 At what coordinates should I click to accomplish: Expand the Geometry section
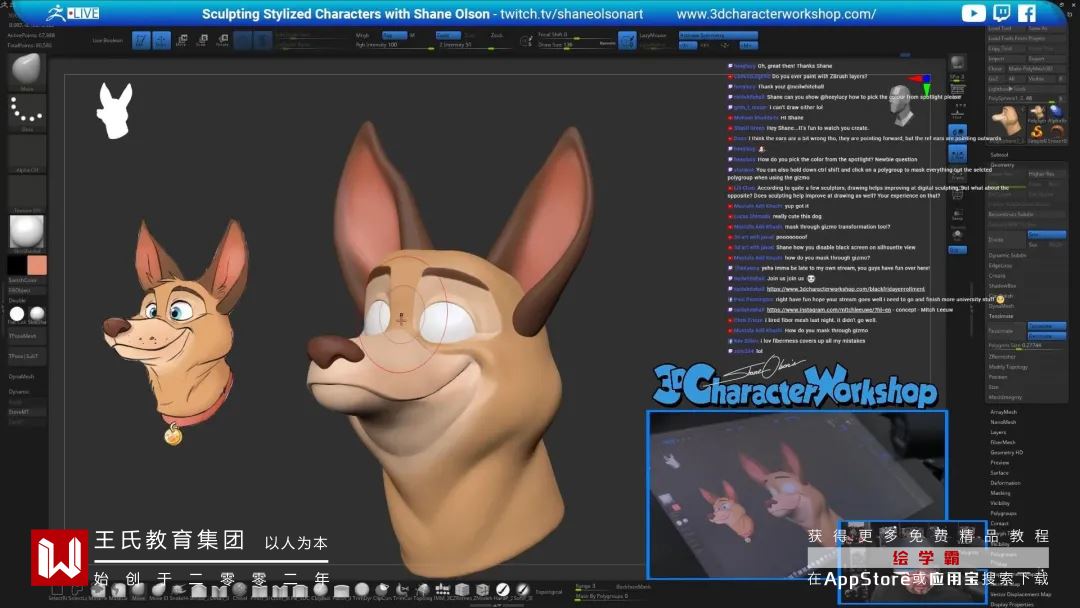click(1002, 165)
